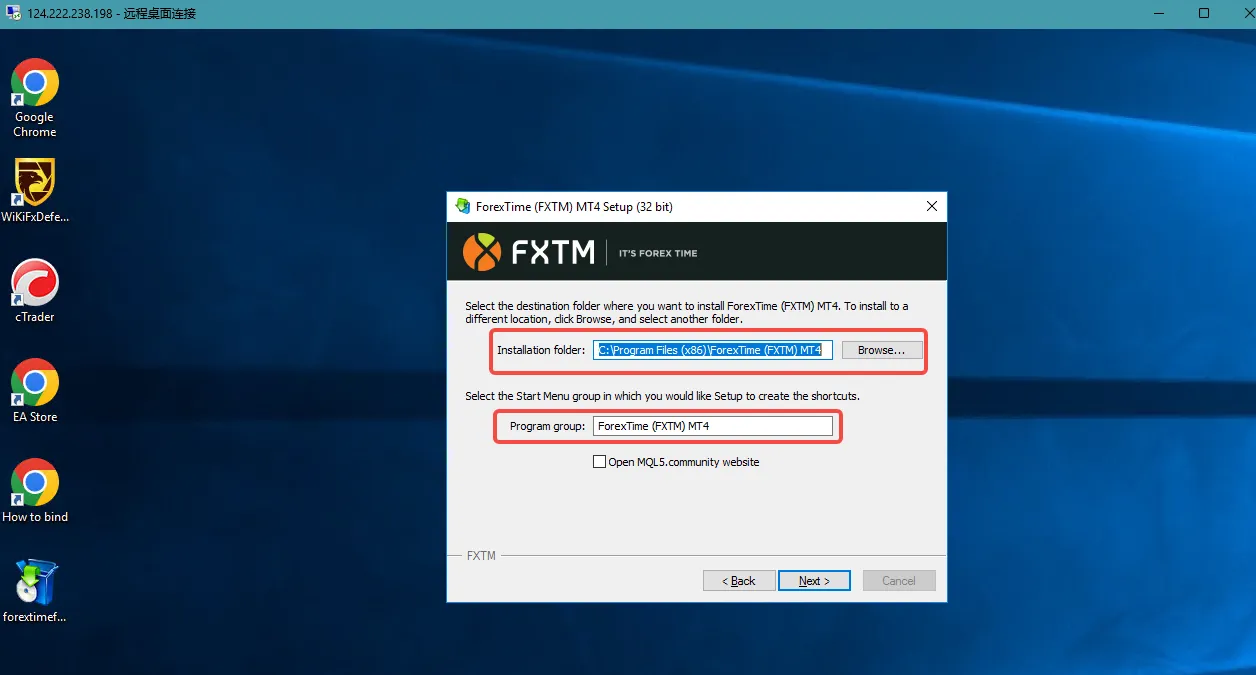Click the Browse... button
Viewport: 1256px width, 675px height.
[881, 350]
